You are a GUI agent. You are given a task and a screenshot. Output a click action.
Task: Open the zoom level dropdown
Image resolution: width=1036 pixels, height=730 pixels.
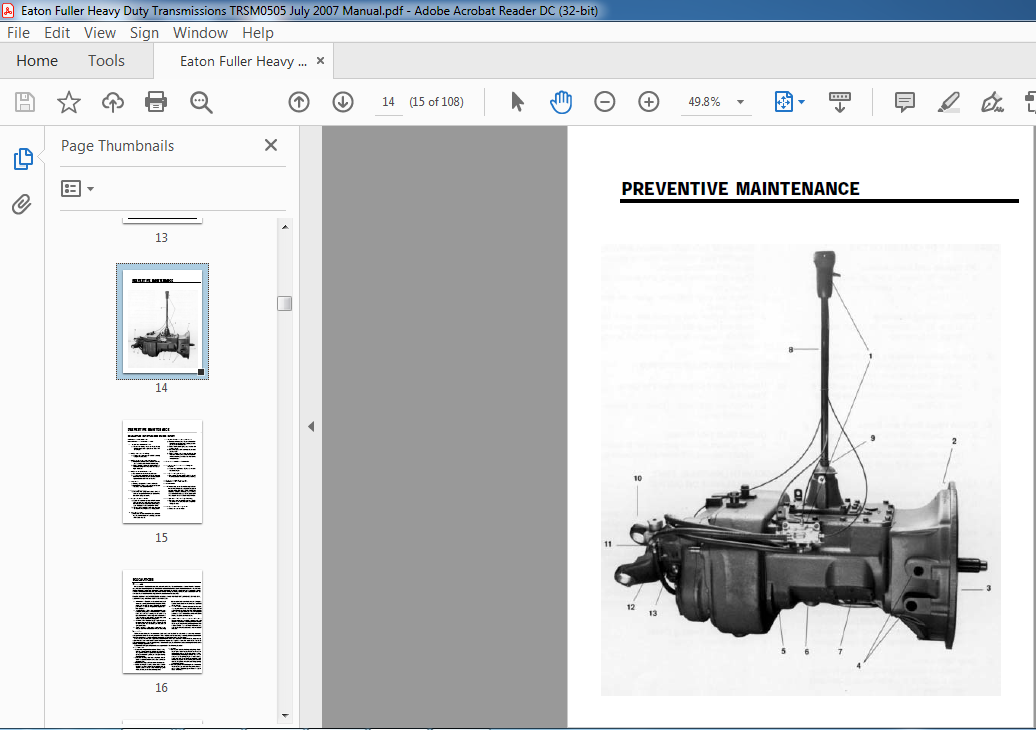[741, 102]
